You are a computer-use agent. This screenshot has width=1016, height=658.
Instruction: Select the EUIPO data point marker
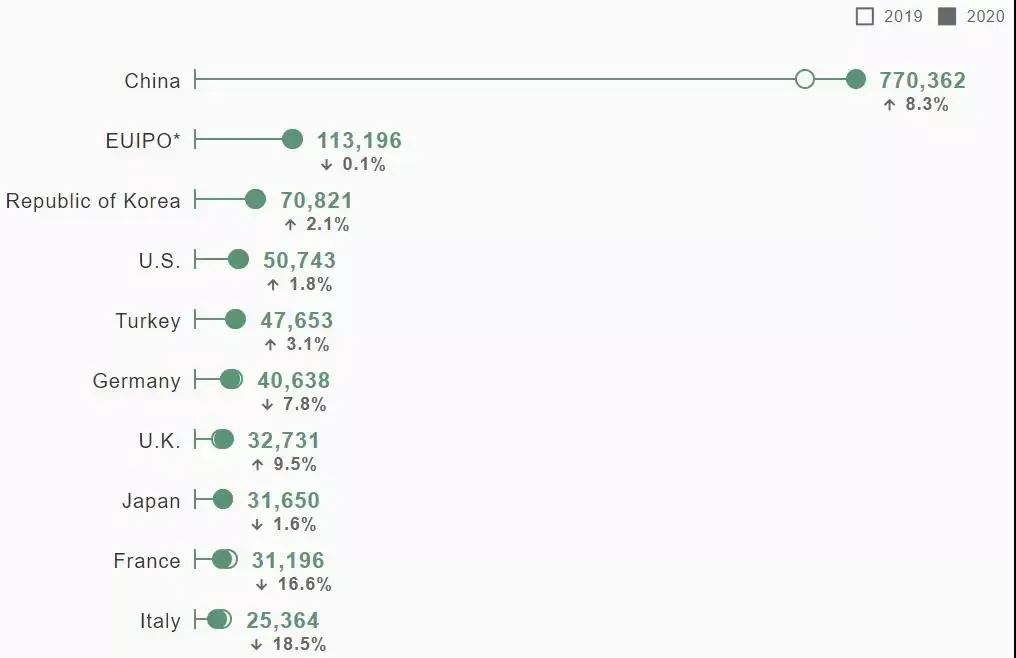point(292,139)
